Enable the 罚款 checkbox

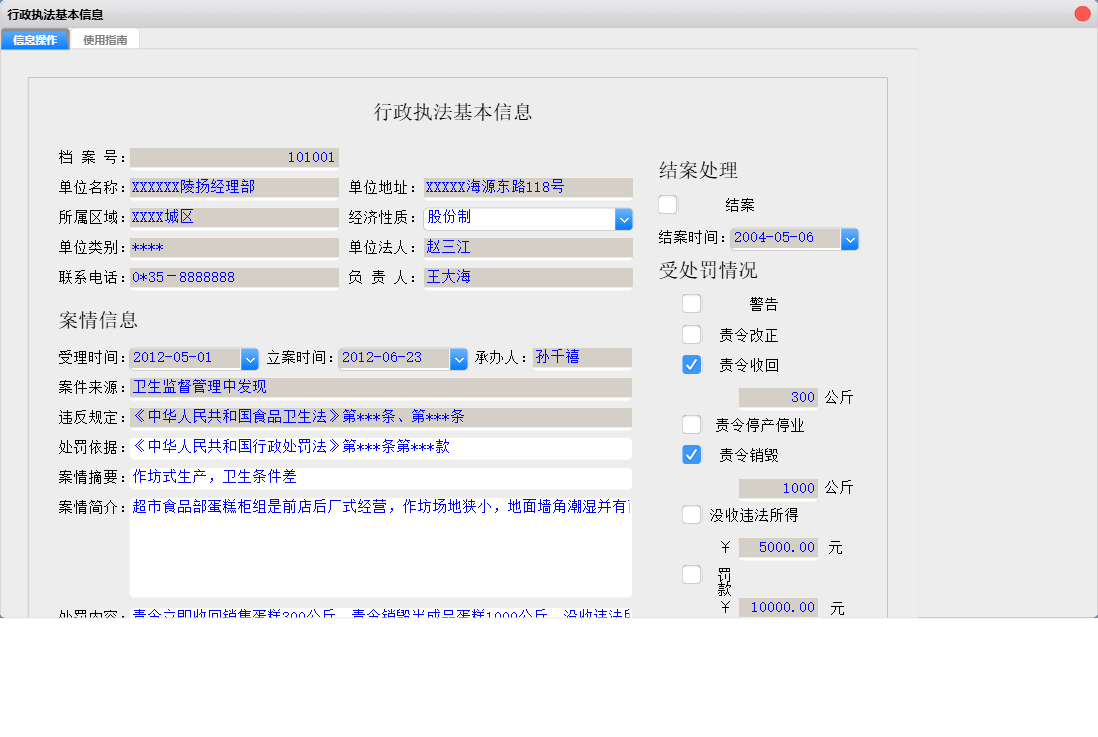click(x=691, y=574)
